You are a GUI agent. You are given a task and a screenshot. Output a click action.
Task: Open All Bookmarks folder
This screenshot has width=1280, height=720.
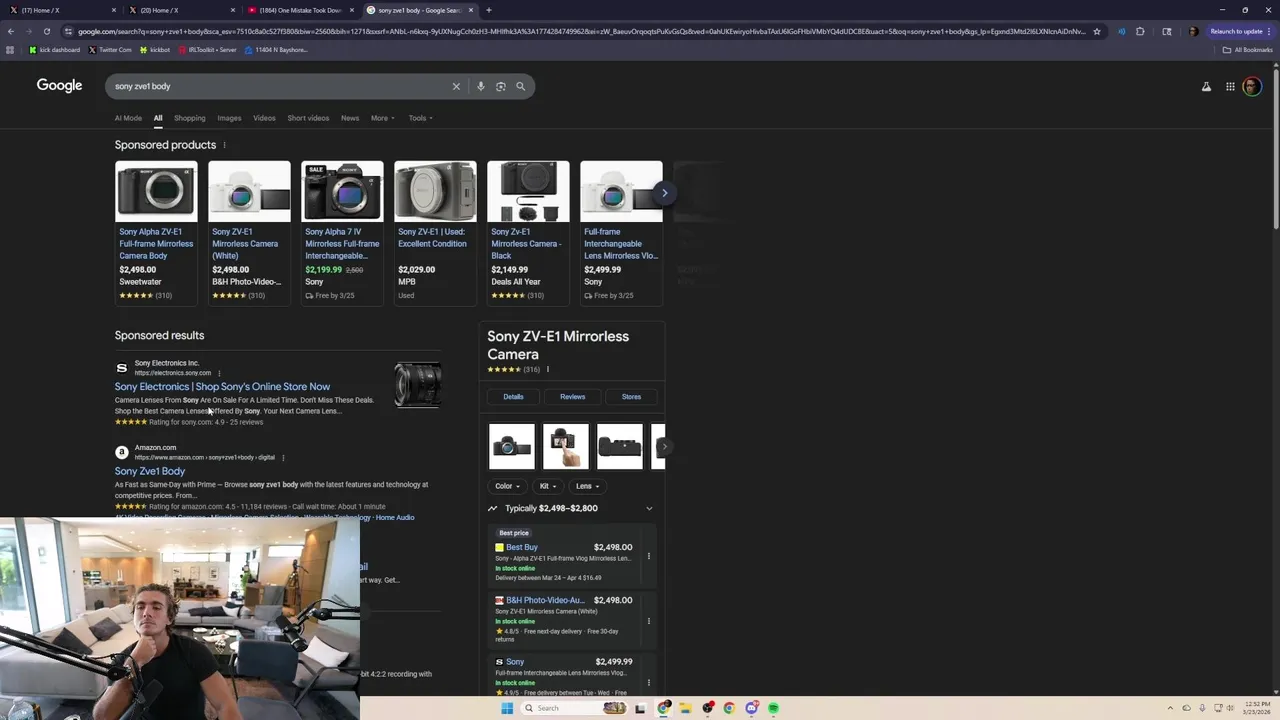(1247, 50)
